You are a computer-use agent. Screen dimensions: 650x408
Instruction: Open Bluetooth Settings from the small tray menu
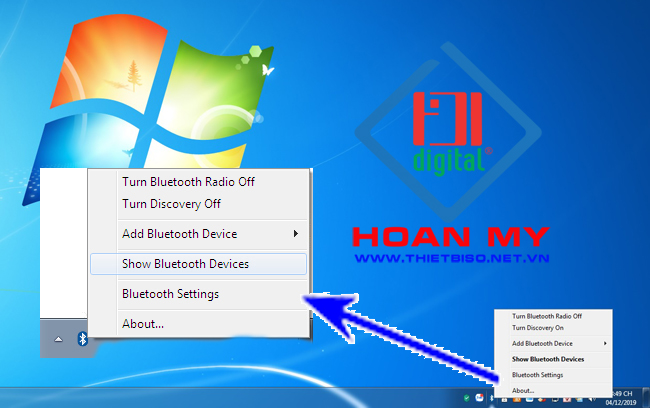[537, 375]
